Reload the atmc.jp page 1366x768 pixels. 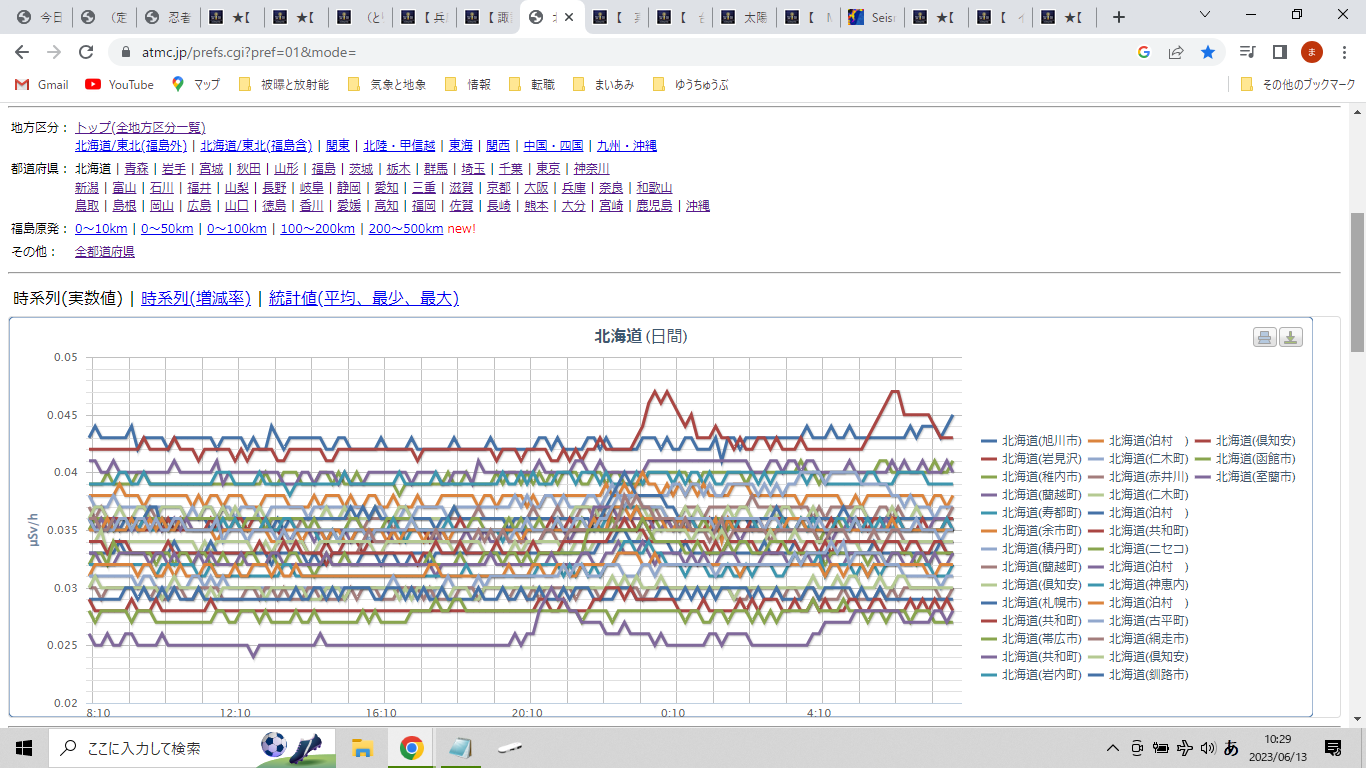(x=86, y=52)
